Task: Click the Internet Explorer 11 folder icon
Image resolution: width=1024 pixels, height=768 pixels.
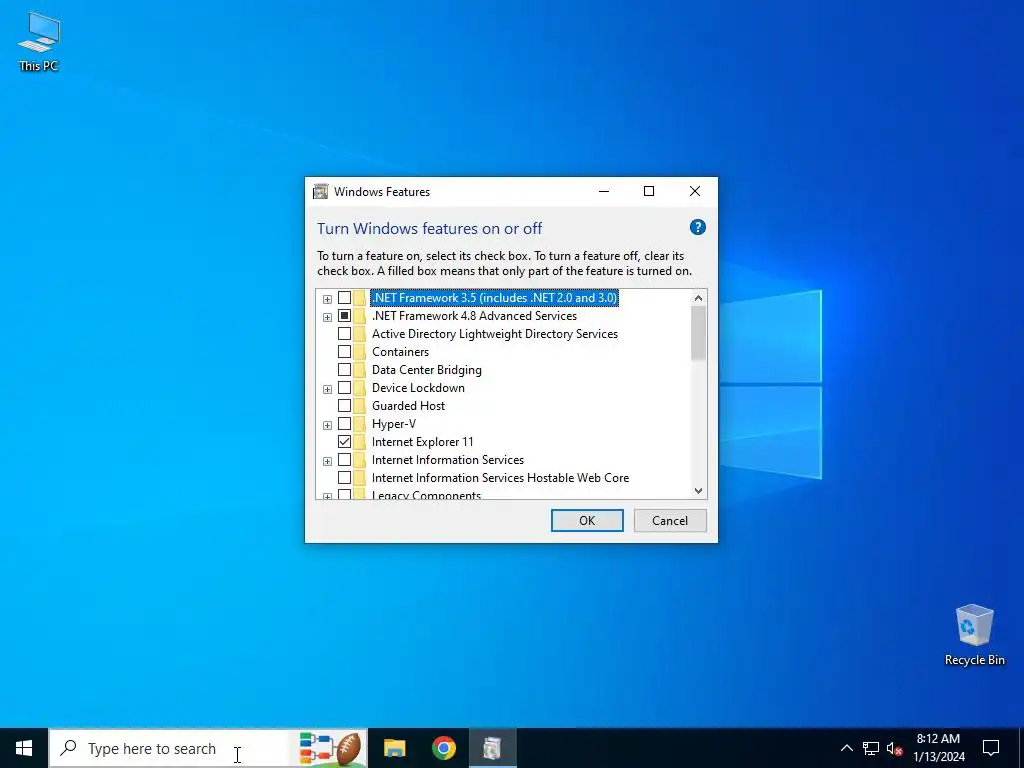Action: [x=360, y=442]
